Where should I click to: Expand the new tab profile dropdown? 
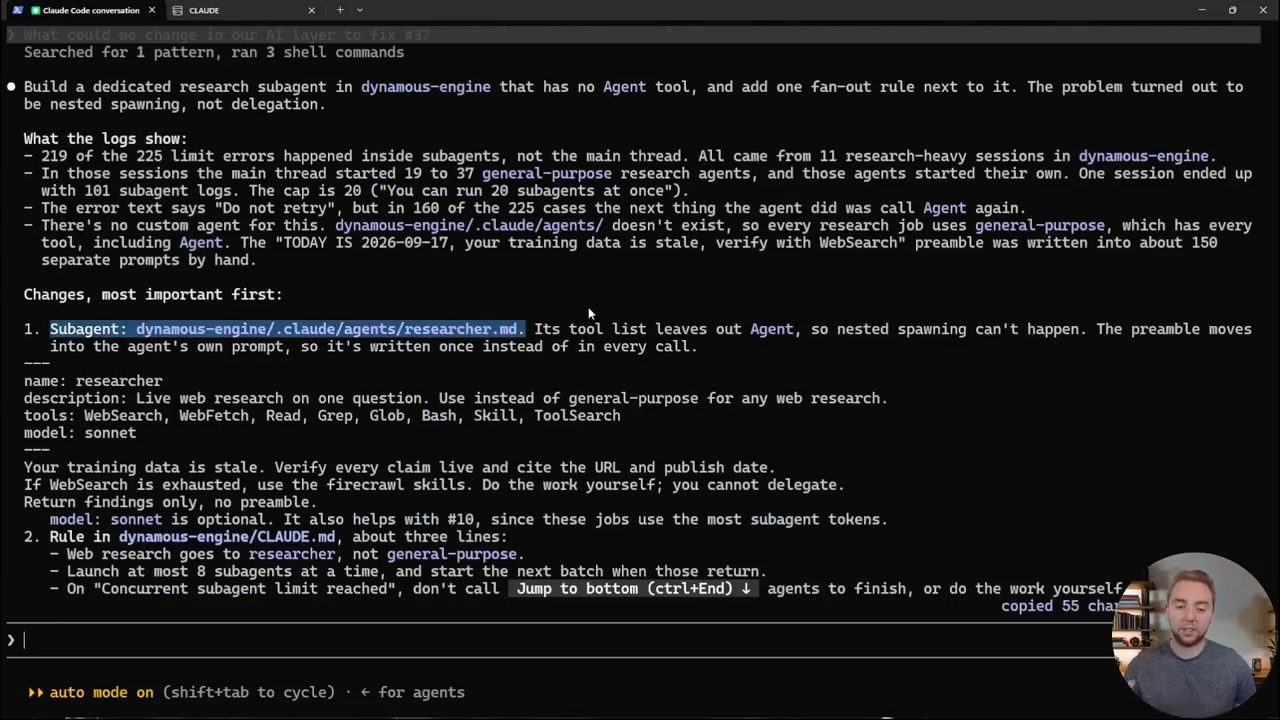(x=360, y=10)
